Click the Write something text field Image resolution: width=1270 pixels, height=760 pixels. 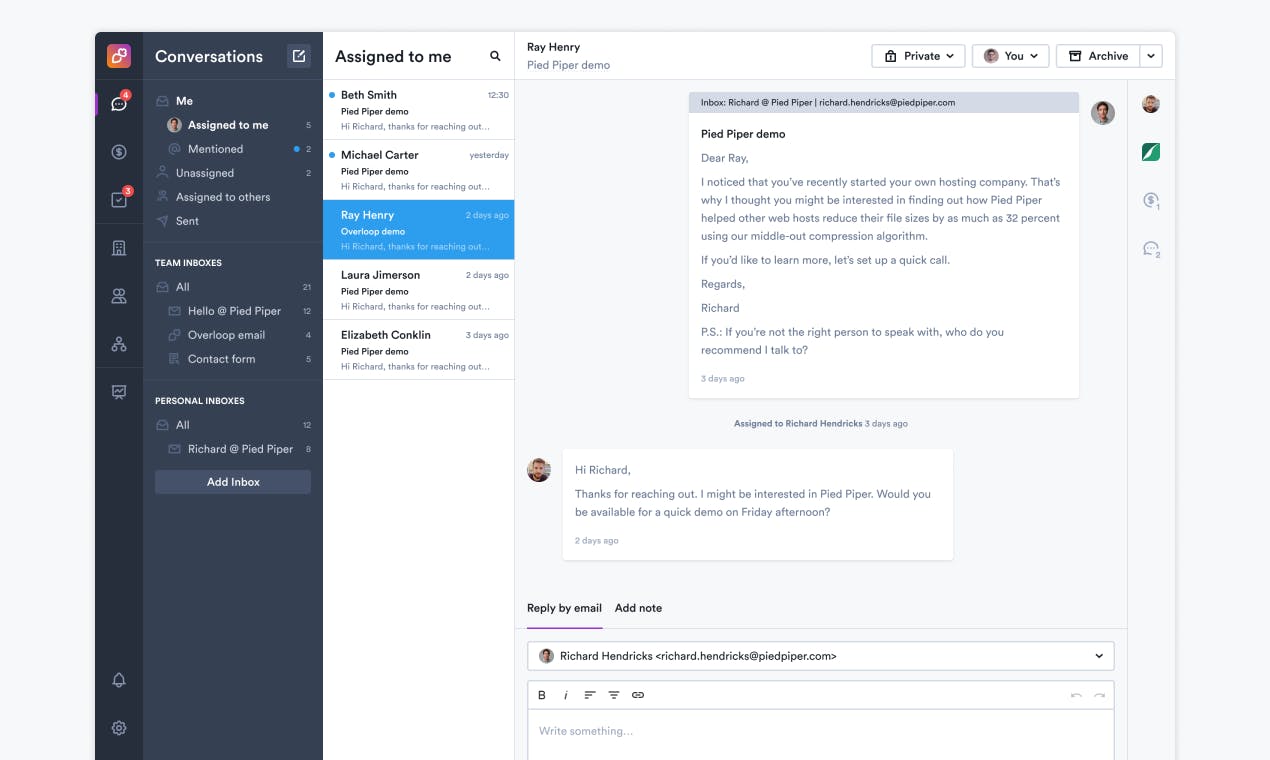[x=820, y=733]
